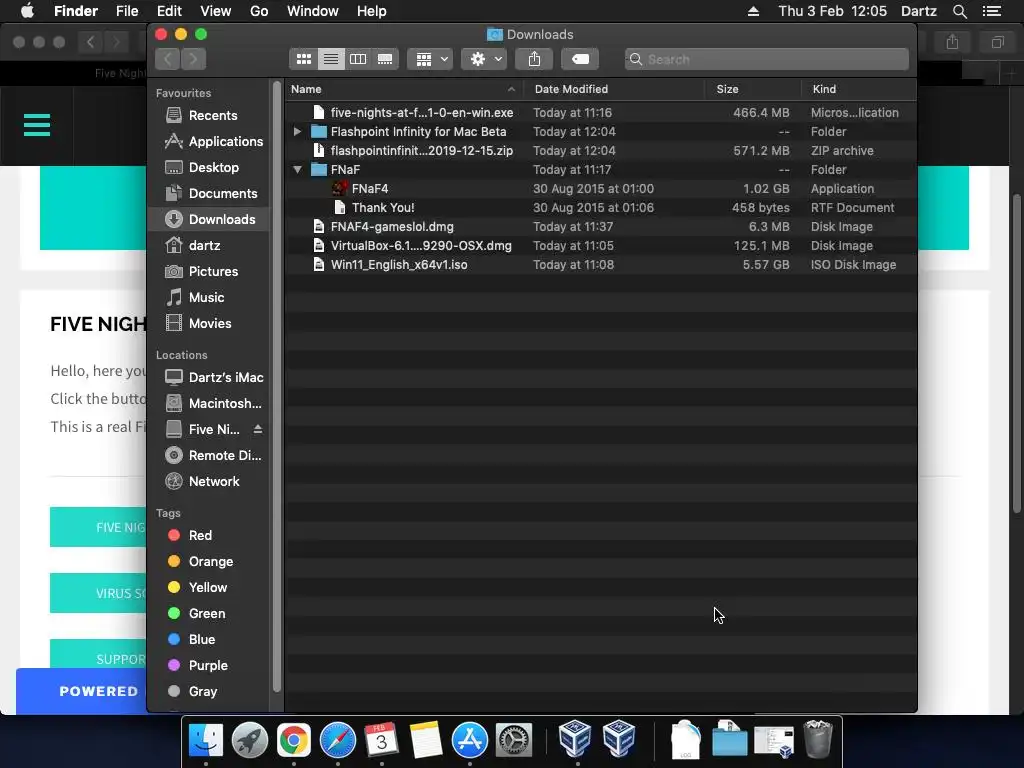Open the Go menu
Image resolution: width=1024 pixels, height=768 pixels.
coord(259,11)
